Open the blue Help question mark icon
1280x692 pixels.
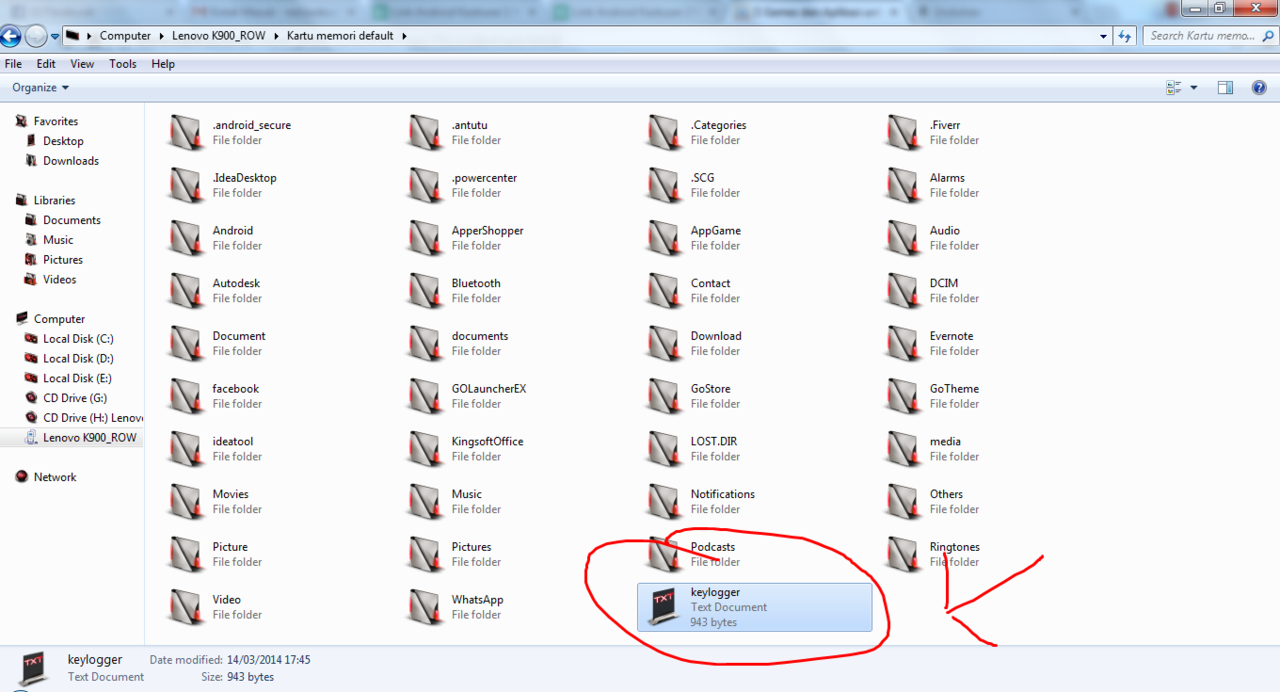coord(1259,88)
